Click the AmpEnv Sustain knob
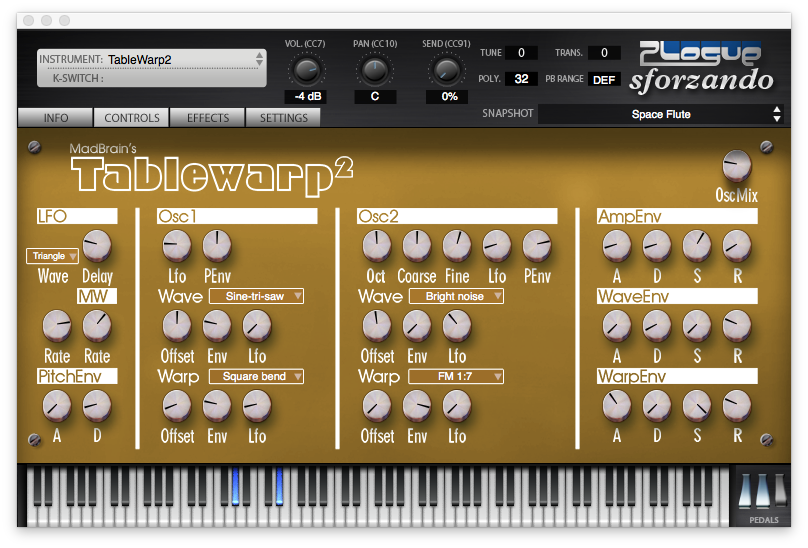This screenshot has width=808, height=548. 696,245
